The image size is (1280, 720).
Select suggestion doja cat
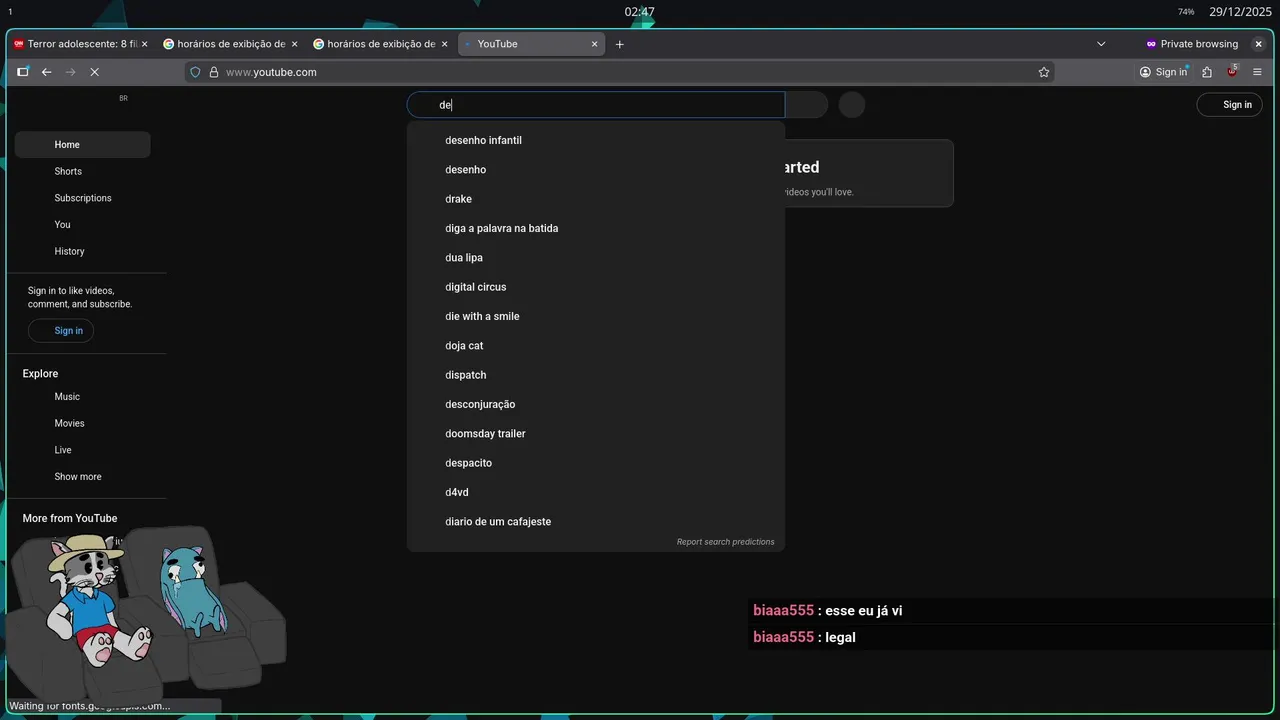pyautogui.click(x=596, y=346)
